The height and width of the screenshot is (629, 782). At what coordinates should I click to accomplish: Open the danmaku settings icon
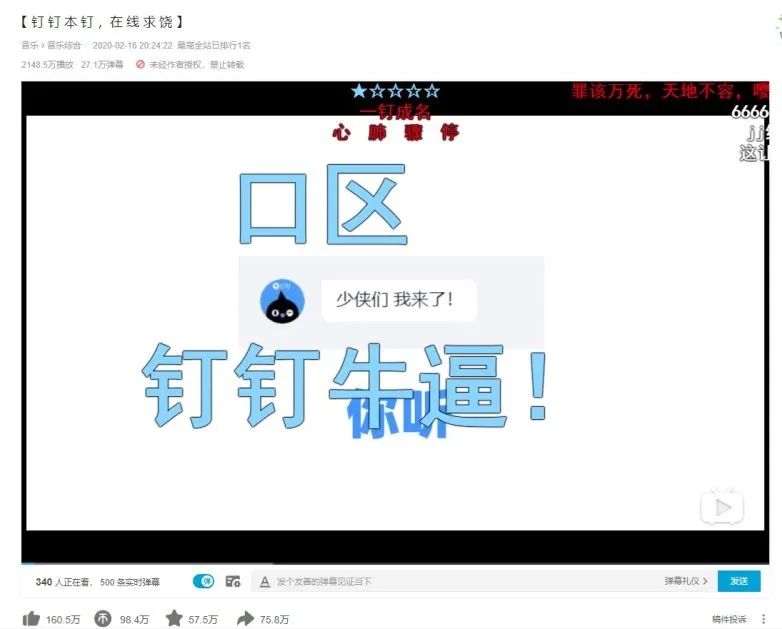click(233, 581)
